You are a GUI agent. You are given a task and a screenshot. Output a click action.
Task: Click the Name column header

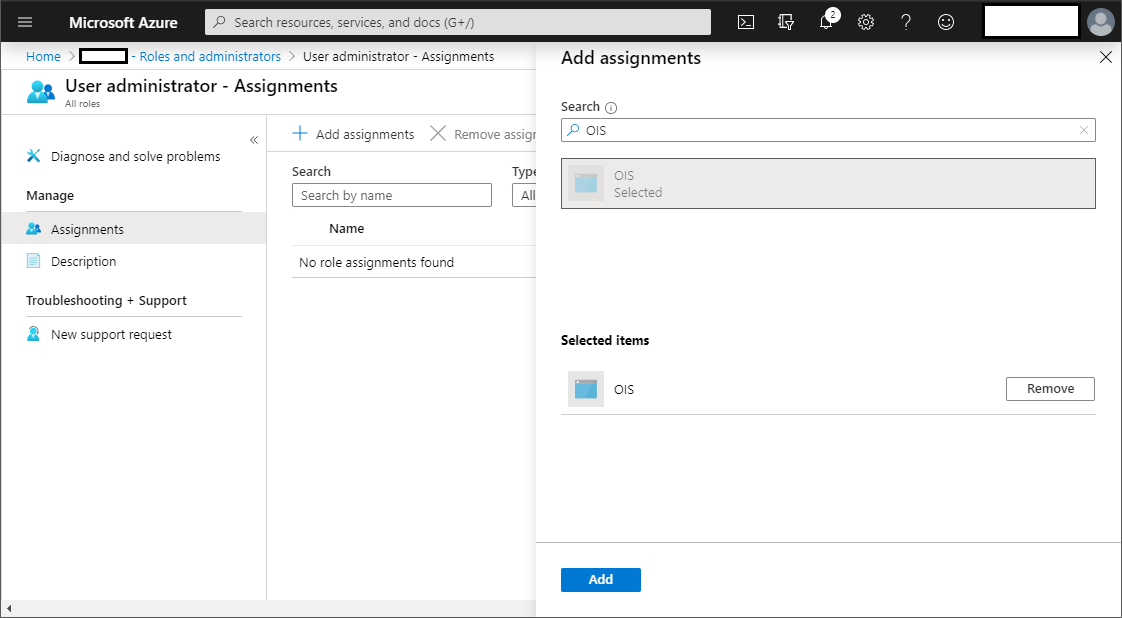pyautogui.click(x=346, y=228)
